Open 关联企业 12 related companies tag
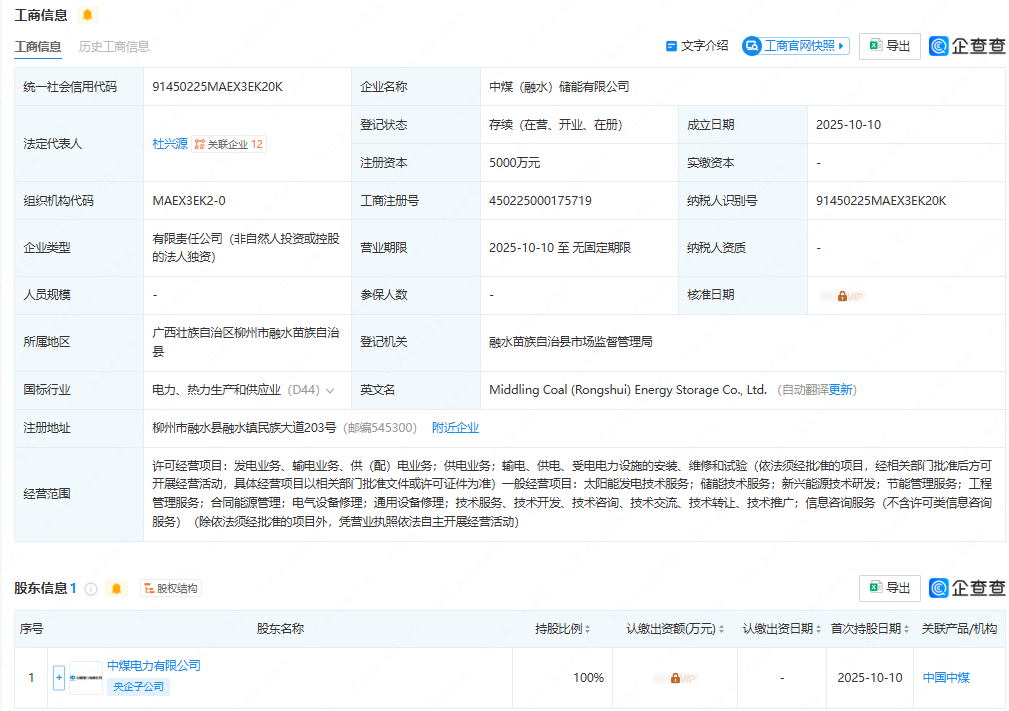The image size is (1009, 711). pos(229,144)
